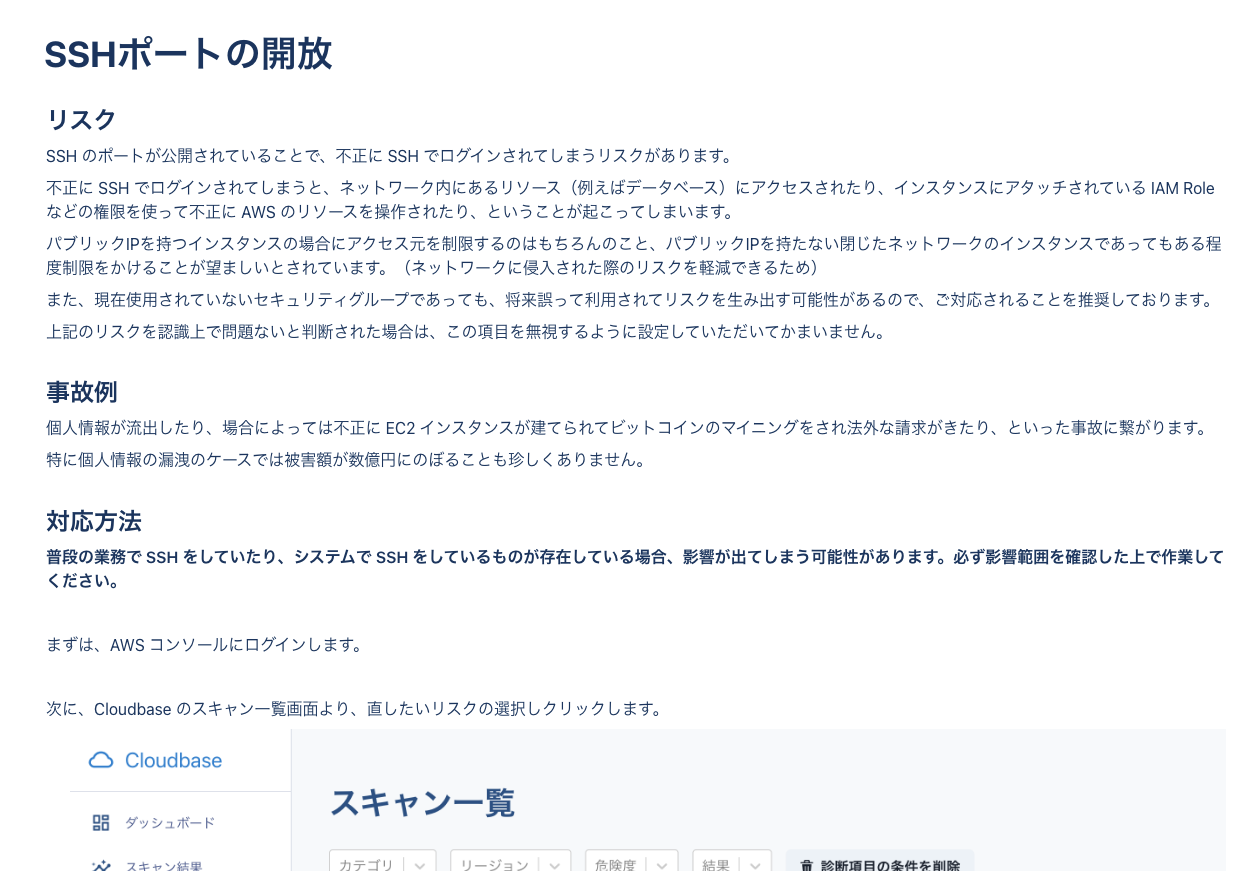Viewport: 1252px width, 871px height.
Task: Open scan results via its graph icon
Action: (x=100, y=866)
